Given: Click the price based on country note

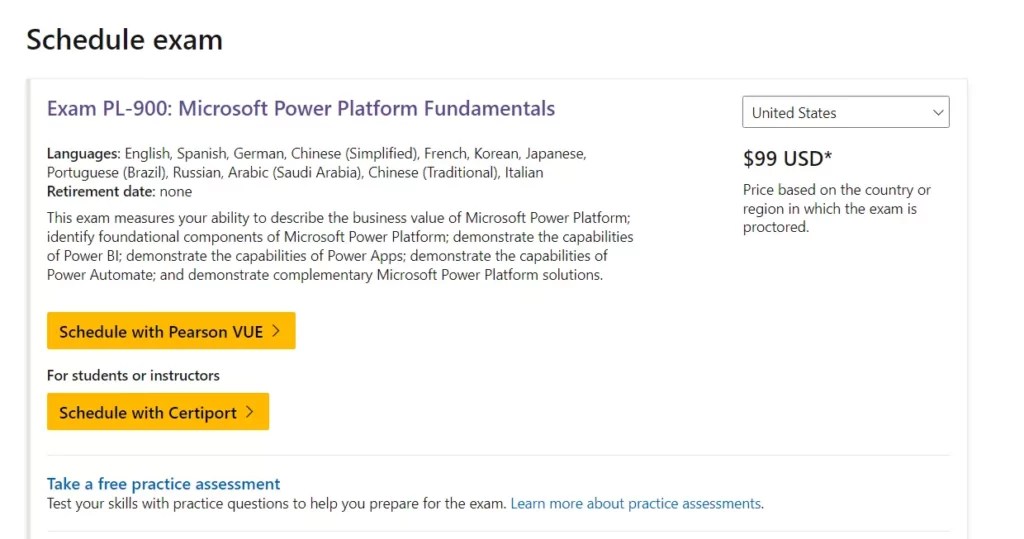Looking at the screenshot, I should click(x=836, y=208).
